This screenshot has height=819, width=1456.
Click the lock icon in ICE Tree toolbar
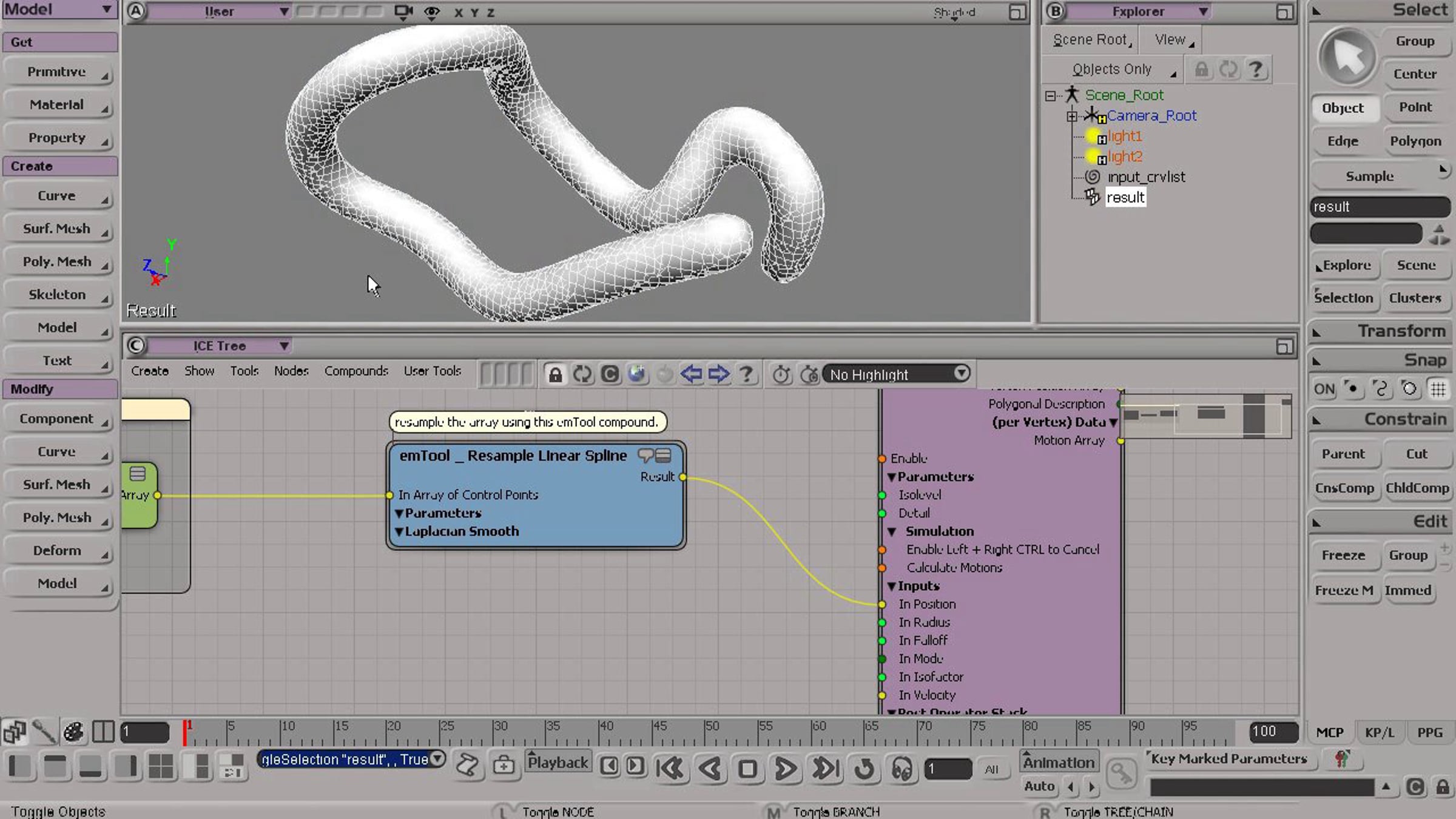(554, 374)
